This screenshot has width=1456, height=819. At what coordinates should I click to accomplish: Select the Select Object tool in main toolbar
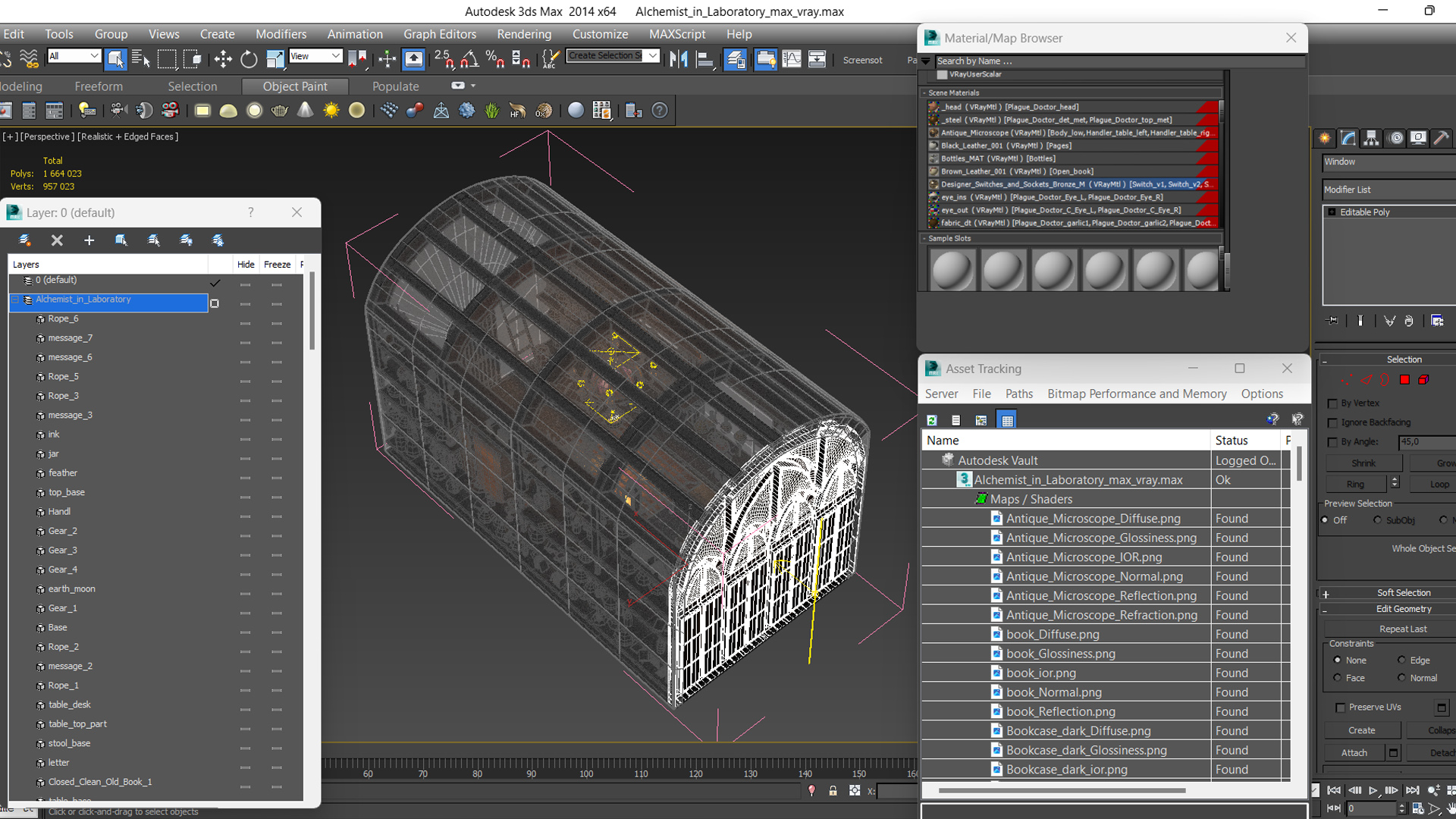[115, 58]
